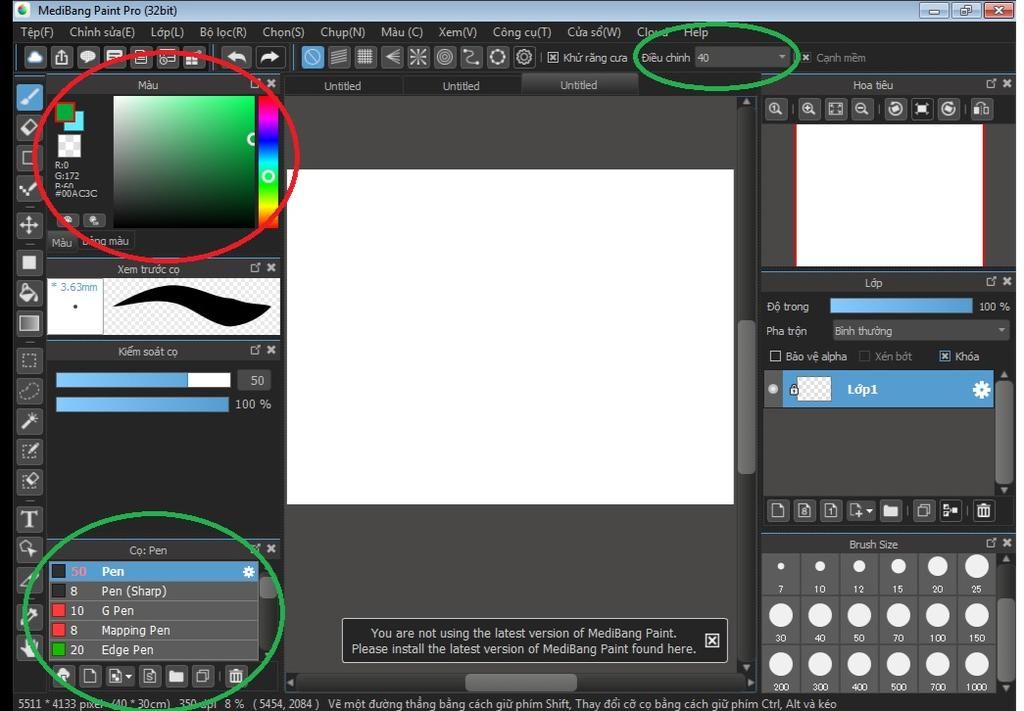Click the transparent color swatch

69,146
